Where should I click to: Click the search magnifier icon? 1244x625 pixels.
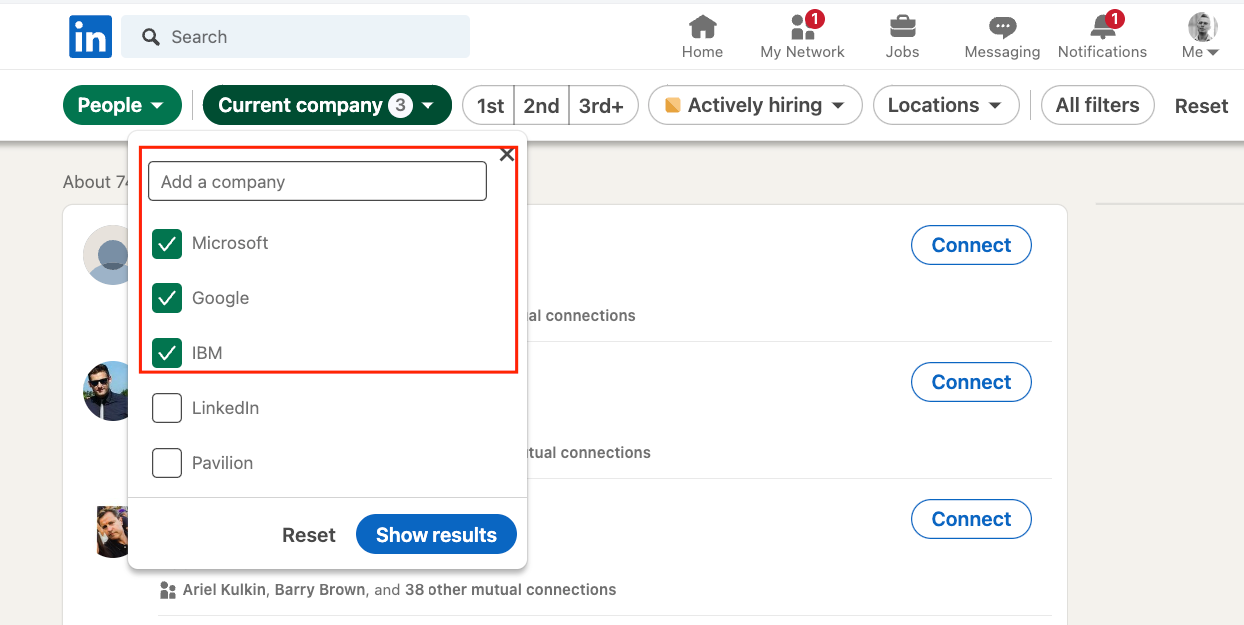tap(151, 37)
